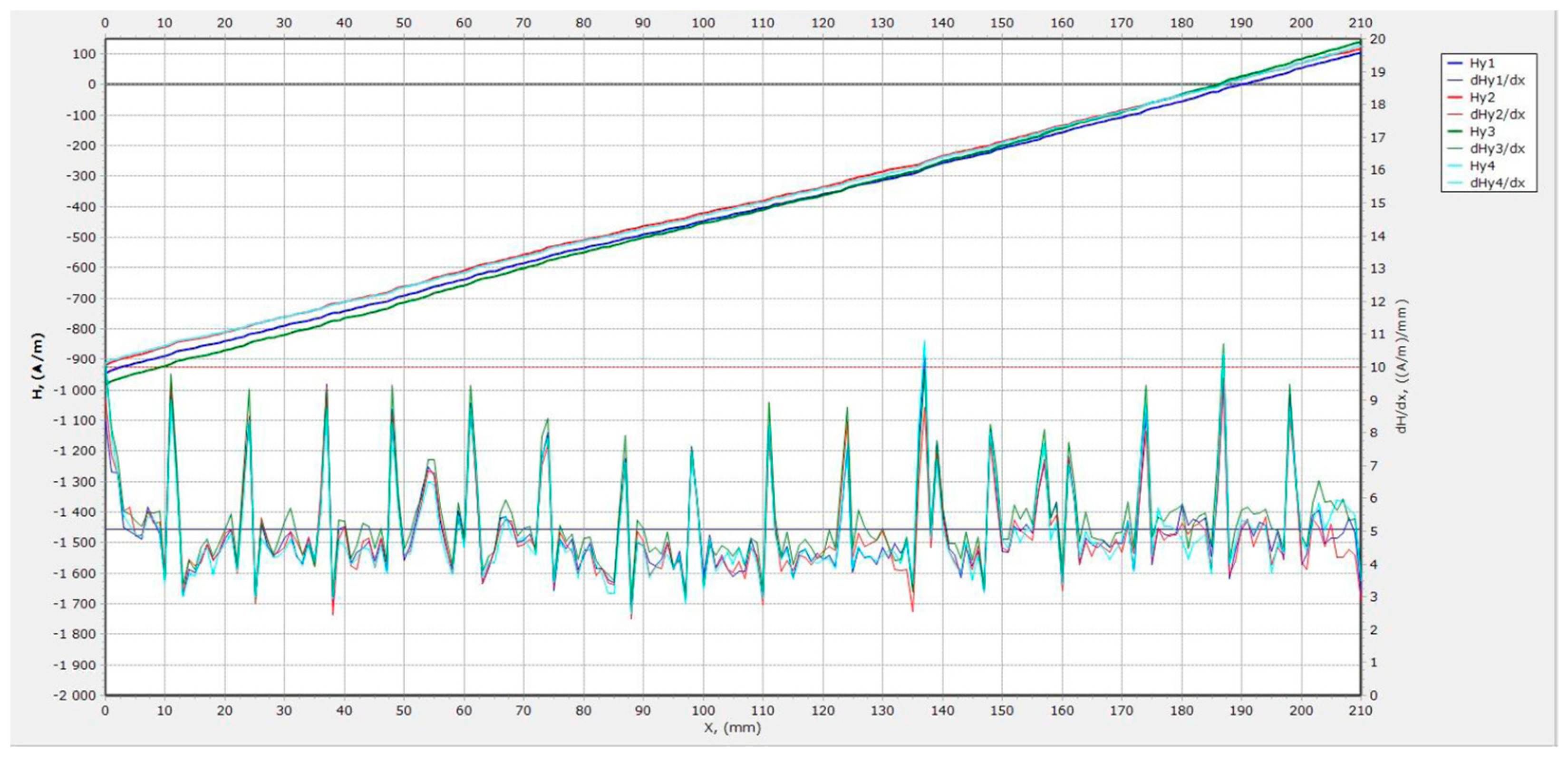The width and height of the screenshot is (1568, 762).
Task: Click the 0 tick label on the left axis
Action: click(x=91, y=84)
